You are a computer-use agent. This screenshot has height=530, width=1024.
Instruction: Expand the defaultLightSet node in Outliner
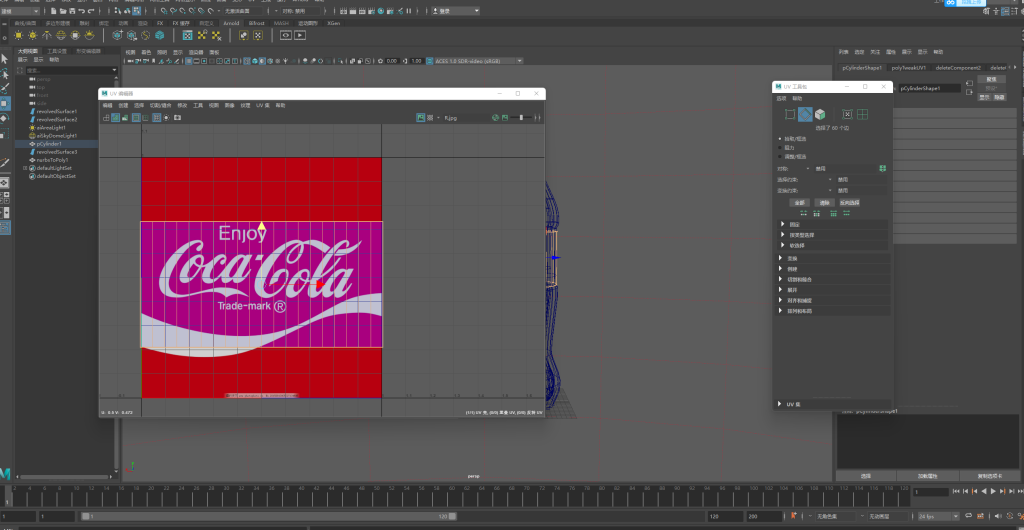25,168
